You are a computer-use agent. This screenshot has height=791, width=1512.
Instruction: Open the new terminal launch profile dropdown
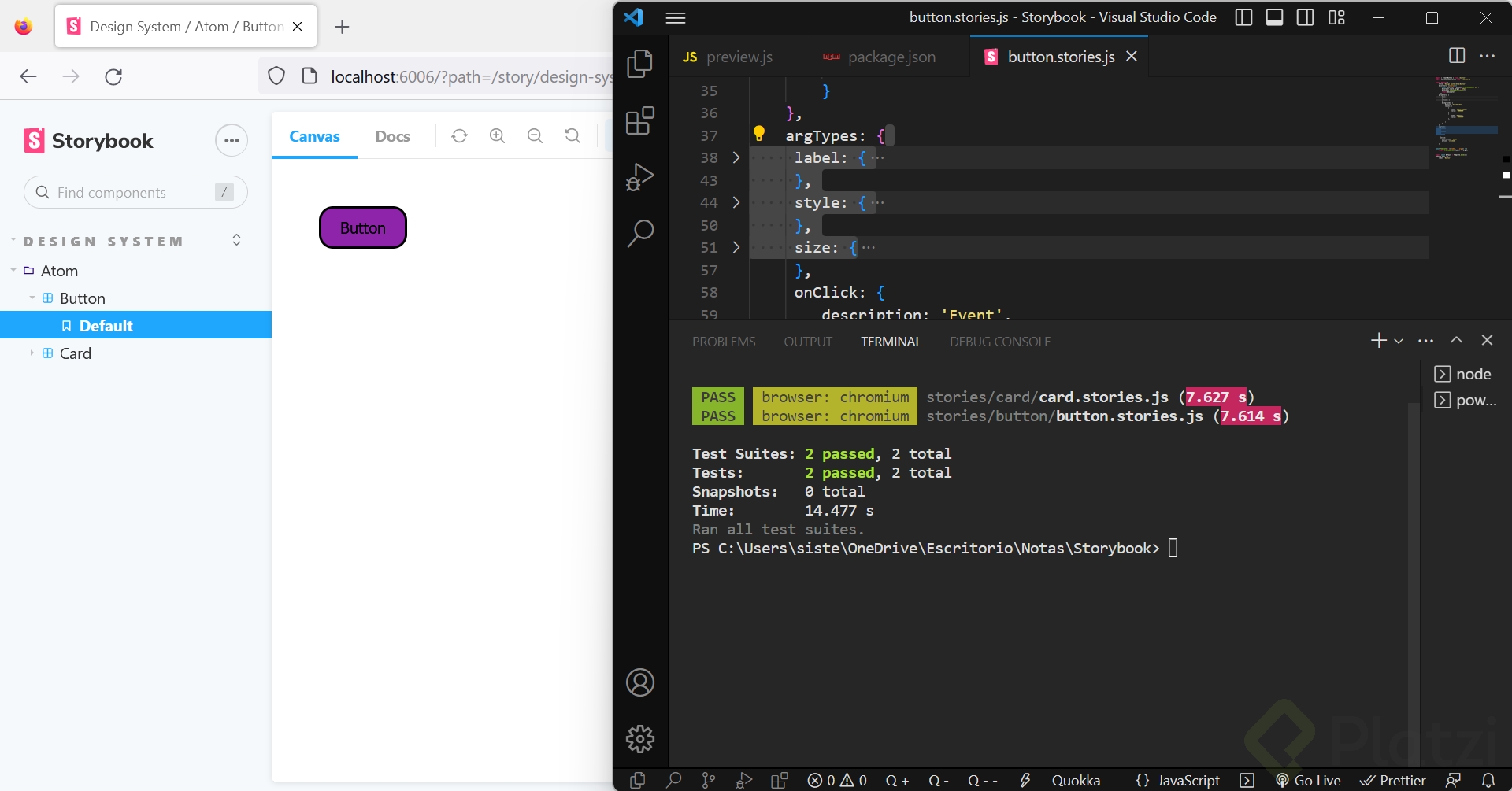pyautogui.click(x=1399, y=341)
